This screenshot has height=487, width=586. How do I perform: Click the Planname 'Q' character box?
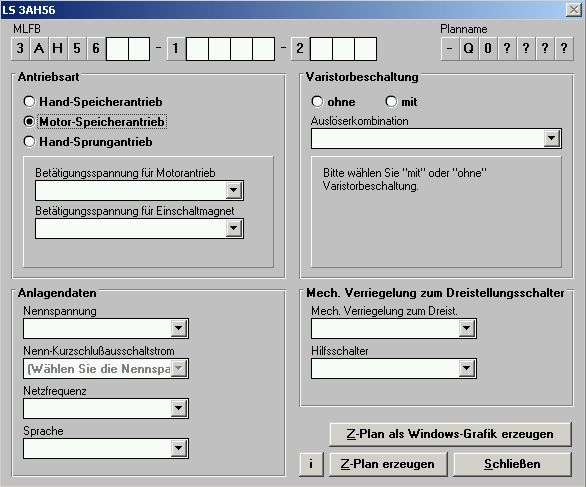pos(469,48)
